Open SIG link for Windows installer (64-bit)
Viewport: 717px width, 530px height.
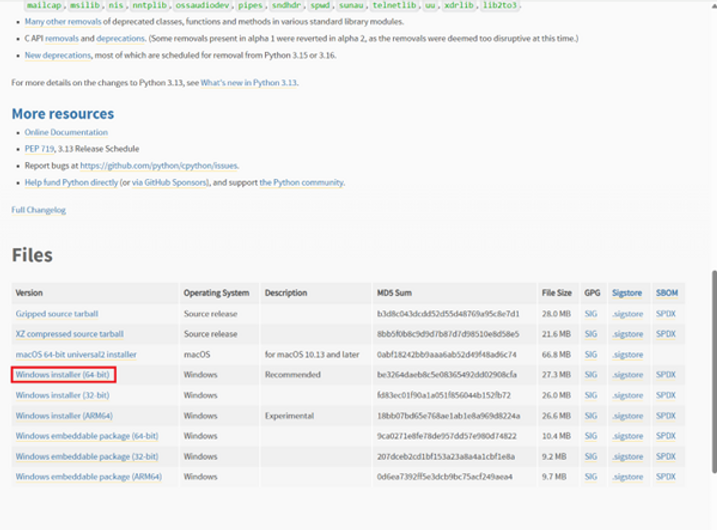coord(591,375)
